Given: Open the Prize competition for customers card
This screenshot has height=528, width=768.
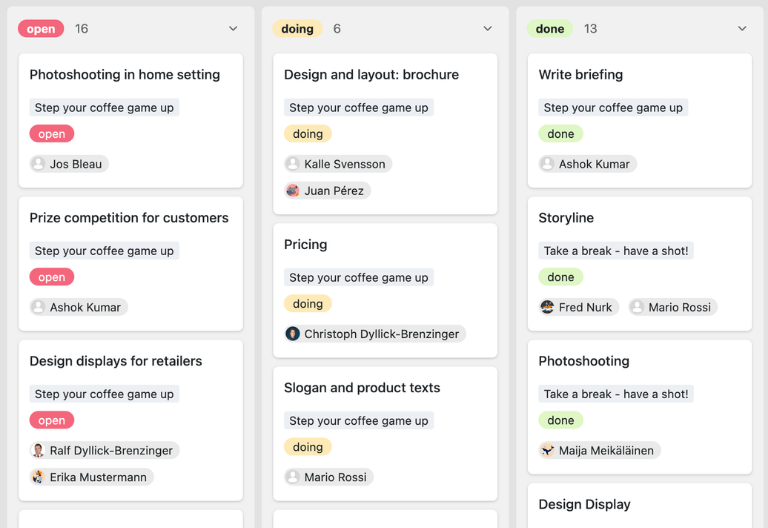Looking at the screenshot, I should point(131,264).
